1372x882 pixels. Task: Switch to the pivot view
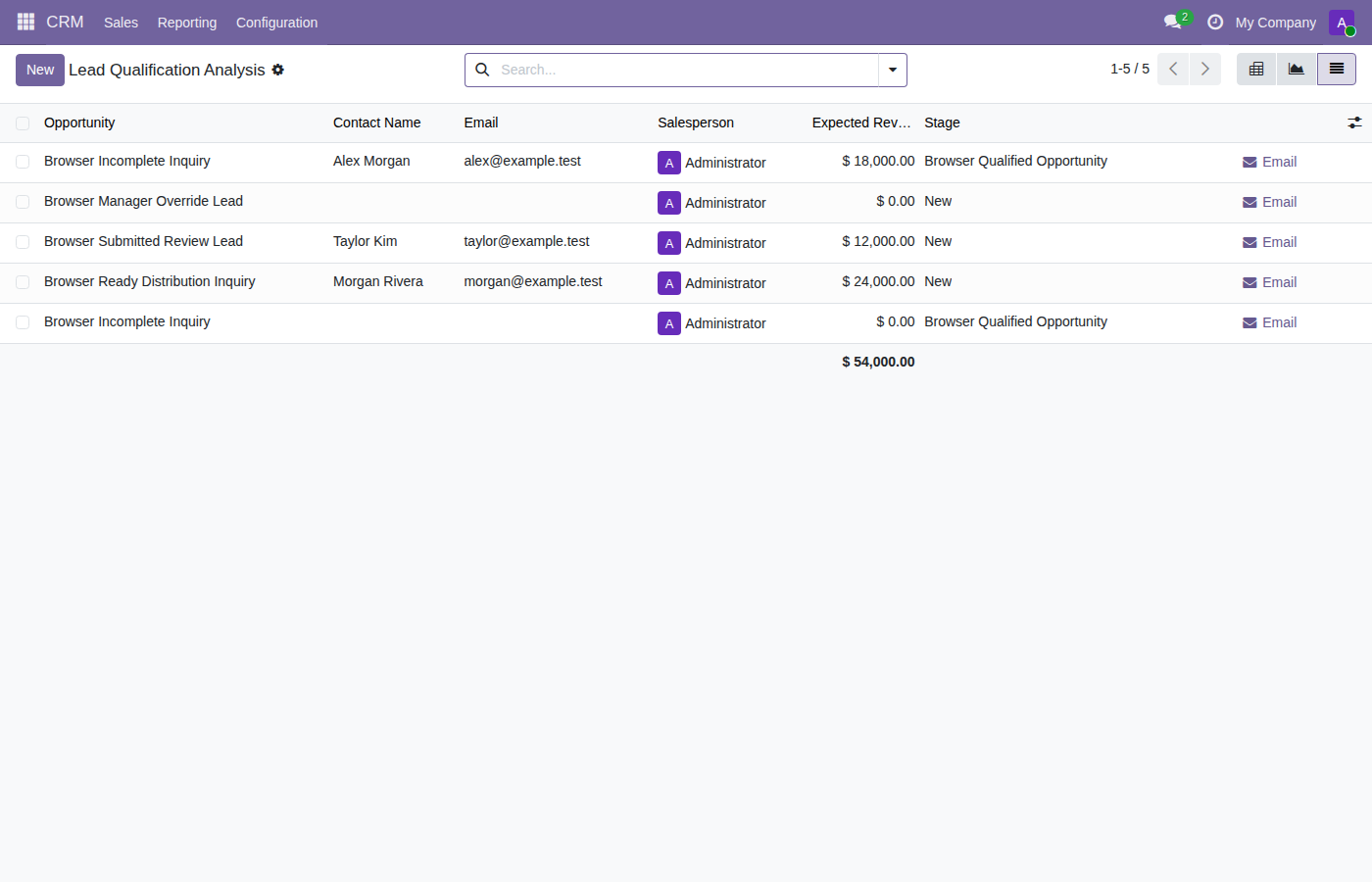(1256, 69)
